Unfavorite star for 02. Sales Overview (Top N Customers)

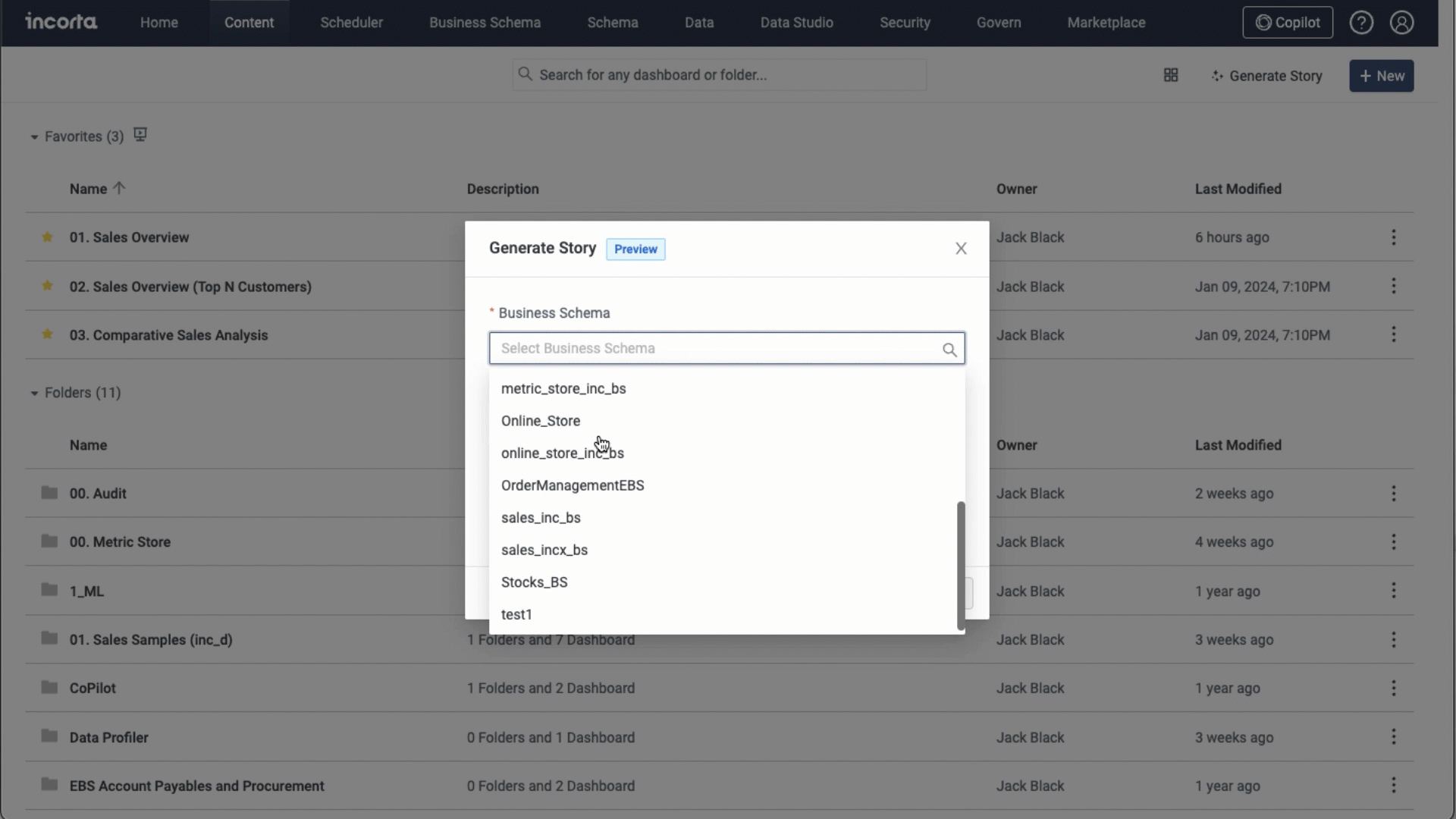tap(47, 286)
